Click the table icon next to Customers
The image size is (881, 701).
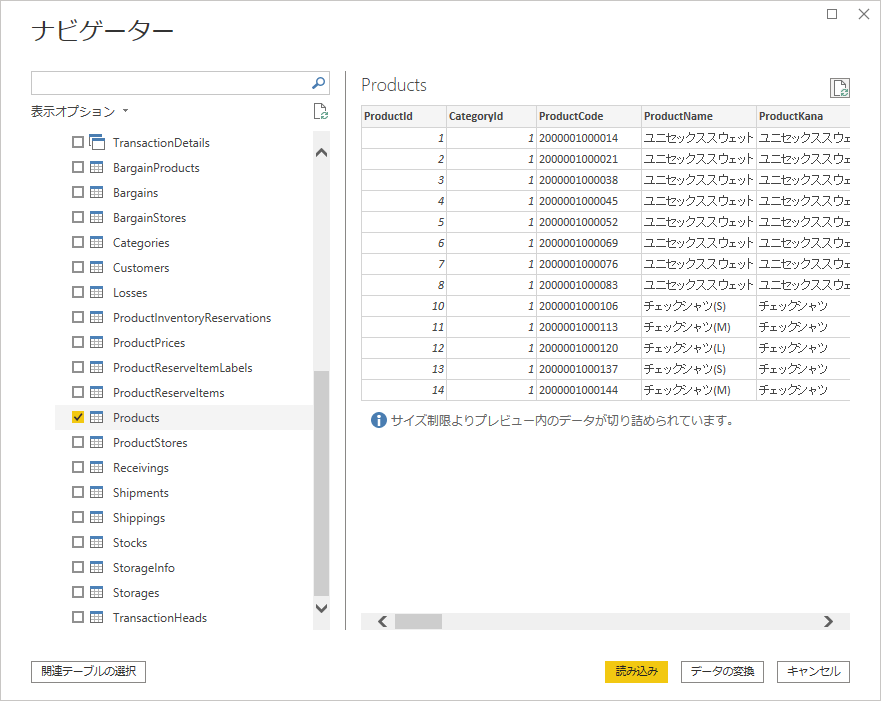[x=97, y=268]
